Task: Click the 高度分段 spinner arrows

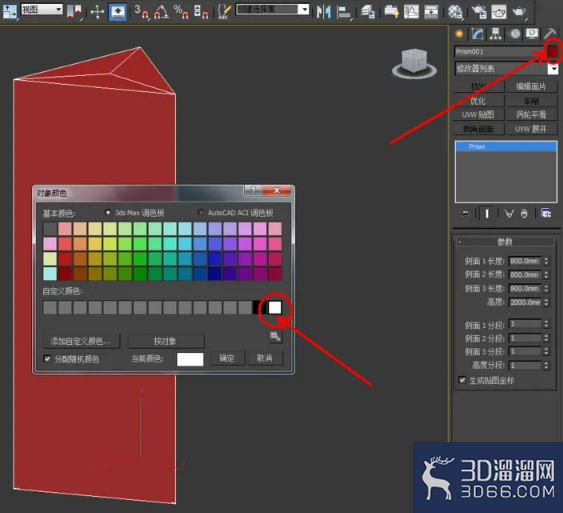Action: pos(546,365)
